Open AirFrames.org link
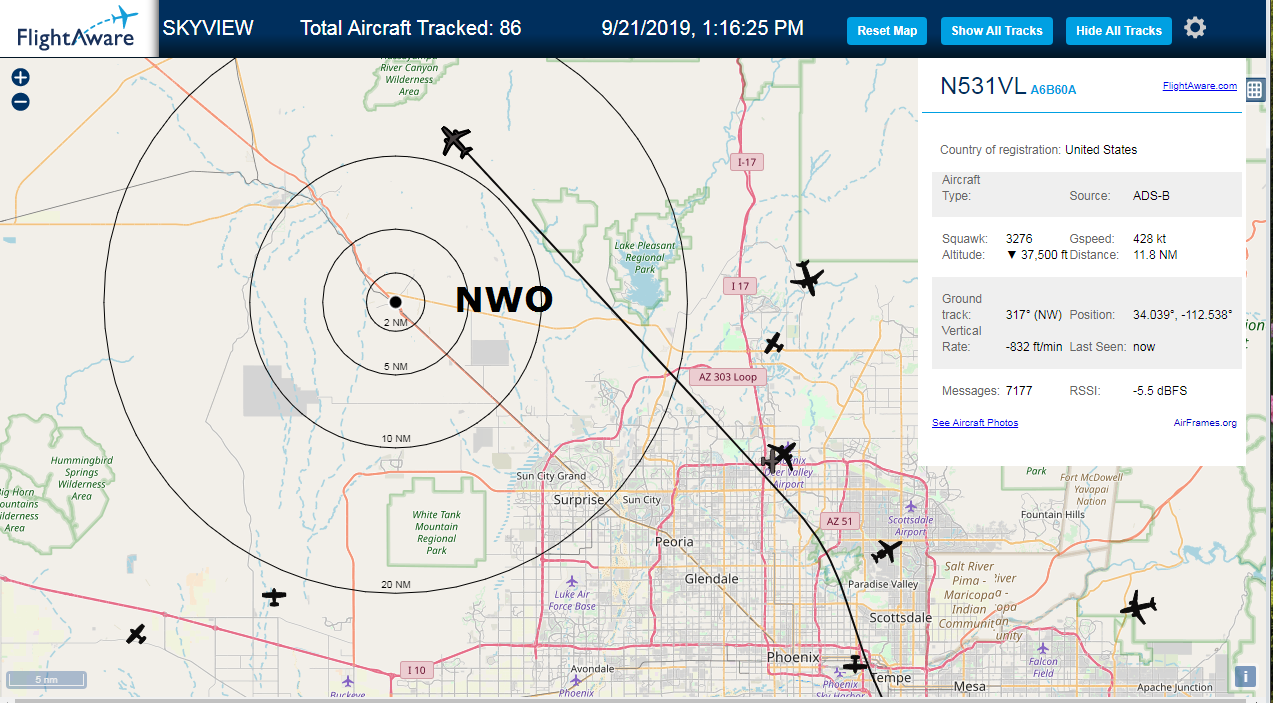Screen dimensions: 1273x703 (x=1205, y=423)
